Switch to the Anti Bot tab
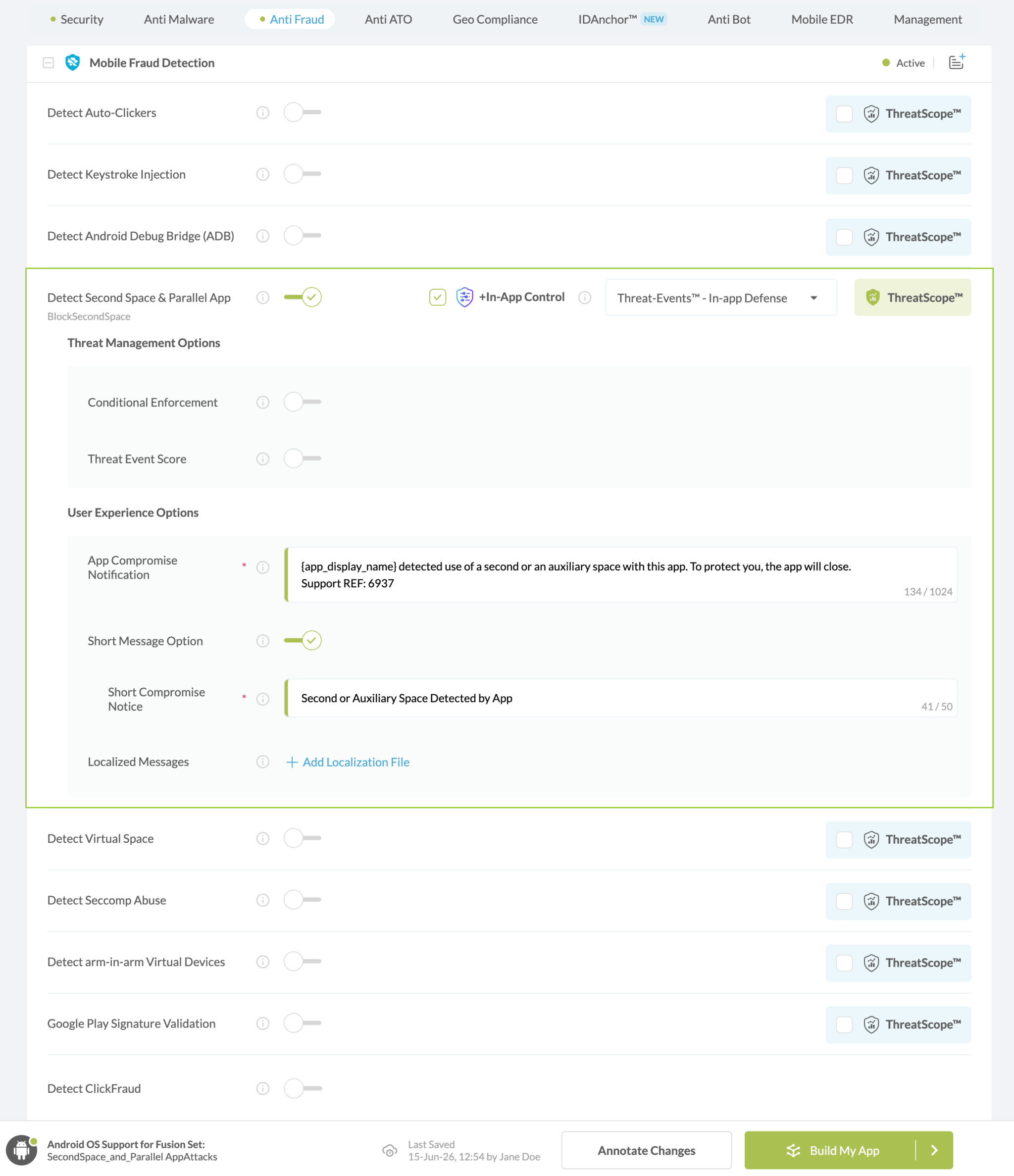The width and height of the screenshot is (1014, 1176). tap(729, 19)
